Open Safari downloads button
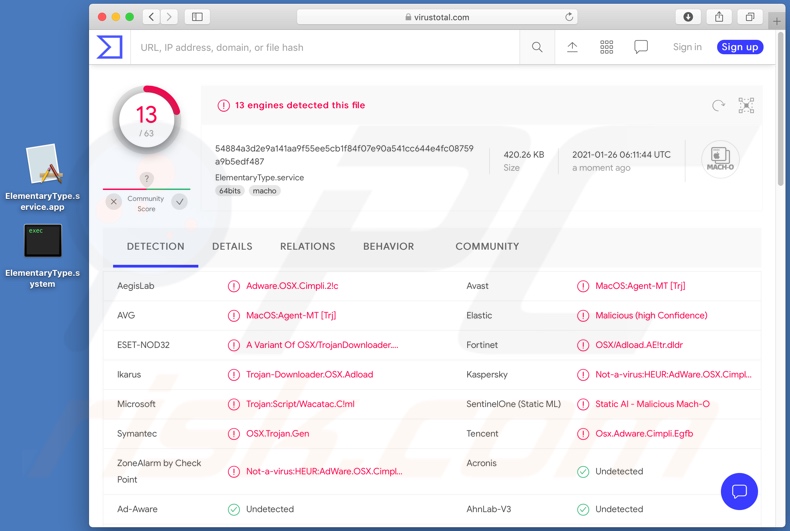This screenshot has height=531, width=790. [x=688, y=17]
